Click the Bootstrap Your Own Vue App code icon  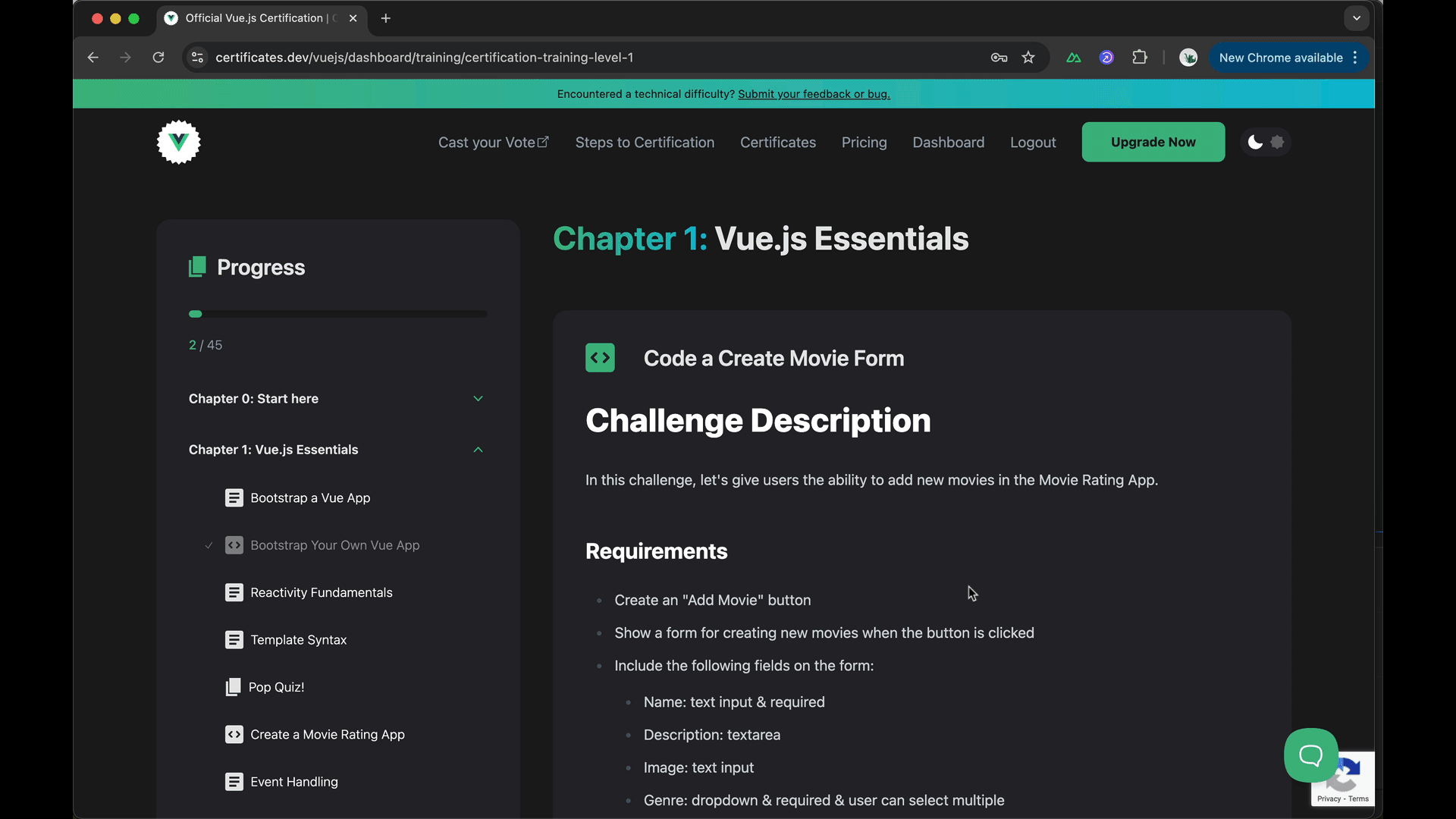[234, 545]
